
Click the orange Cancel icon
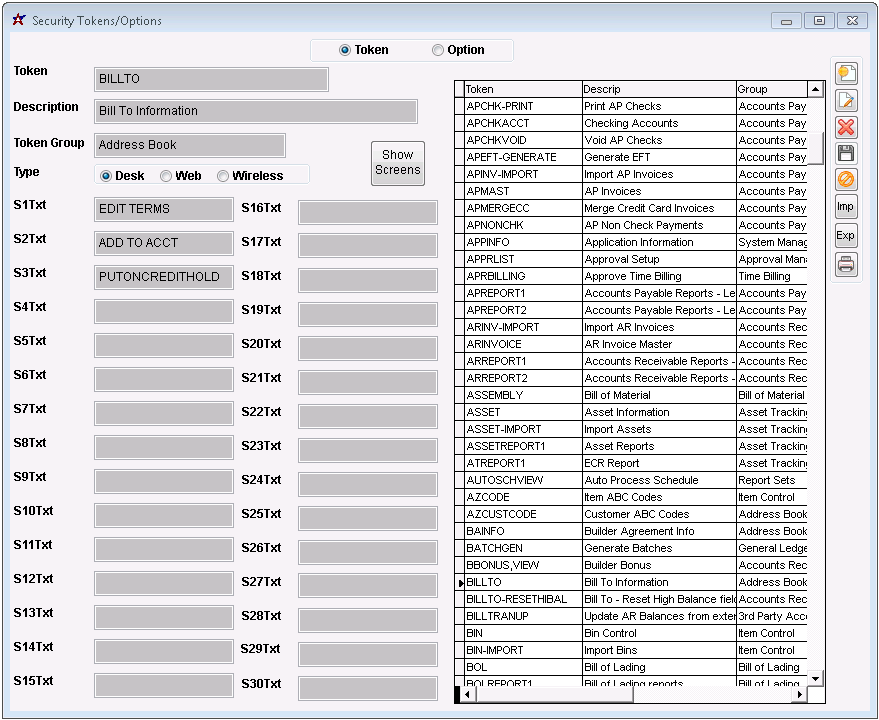[x=846, y=181]
